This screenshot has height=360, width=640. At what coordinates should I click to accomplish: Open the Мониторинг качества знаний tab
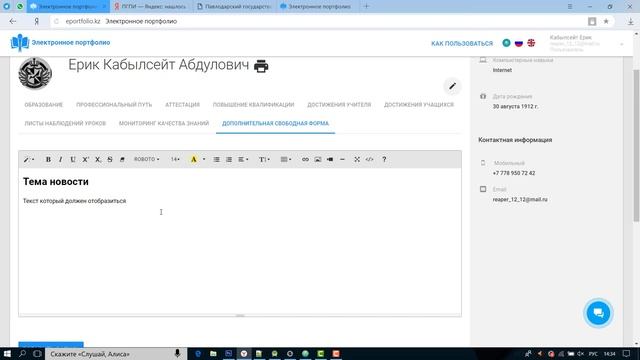pyautogui.click(x=164, y=123)
